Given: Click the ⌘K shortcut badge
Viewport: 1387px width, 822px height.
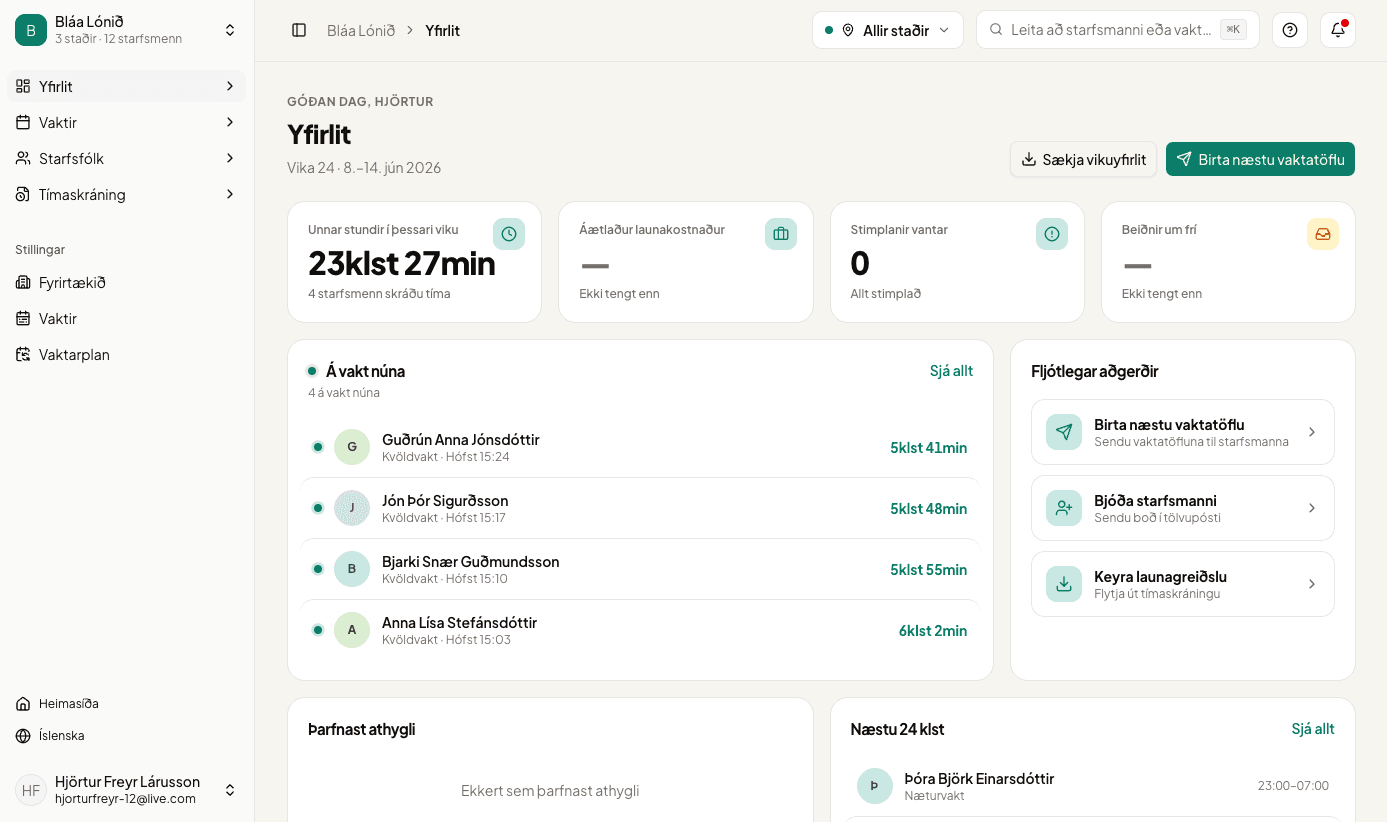Looking at the screenshot, I should click(1233, 30).
